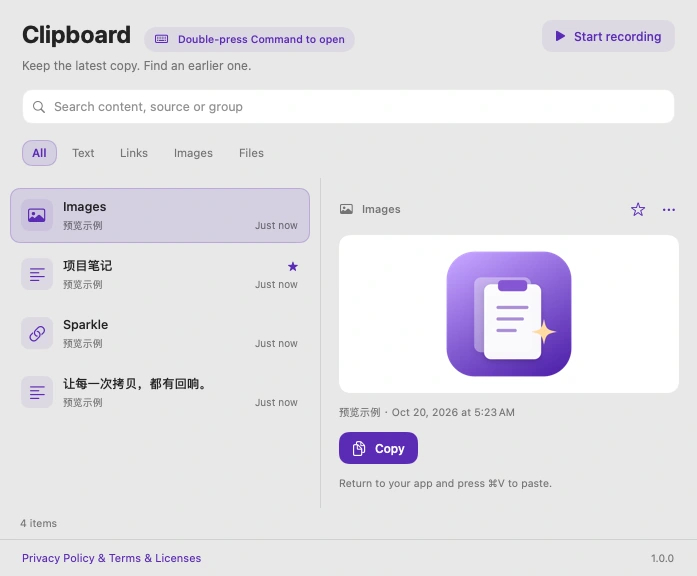
Task: Open the three-dot more options menu
Action: [669, 209]
